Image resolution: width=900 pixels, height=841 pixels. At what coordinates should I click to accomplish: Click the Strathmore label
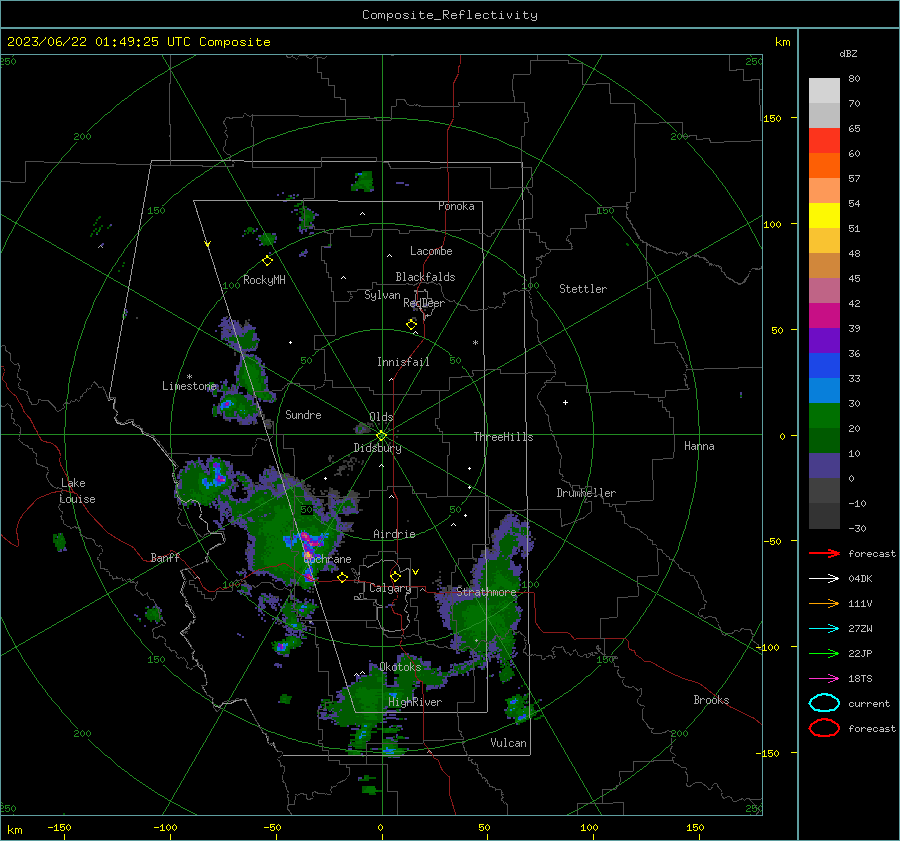pos(486,592)
